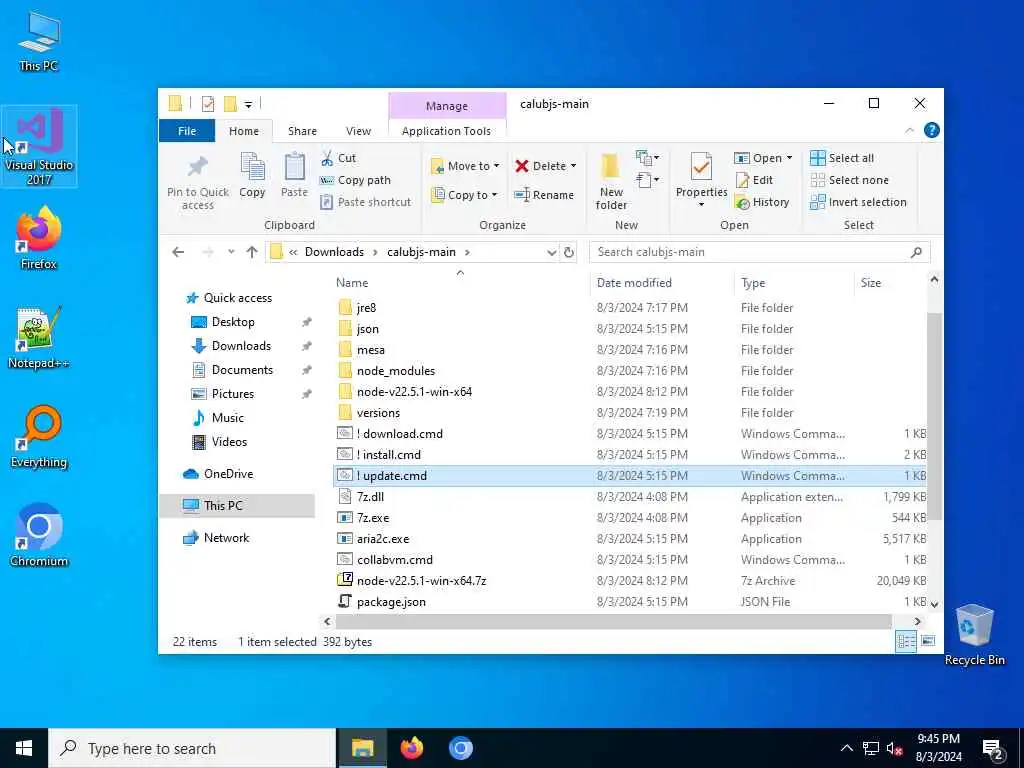Click Invert selection in ribbon
The width and height of the screenshot is (1024, 768).
click(858, 202)
